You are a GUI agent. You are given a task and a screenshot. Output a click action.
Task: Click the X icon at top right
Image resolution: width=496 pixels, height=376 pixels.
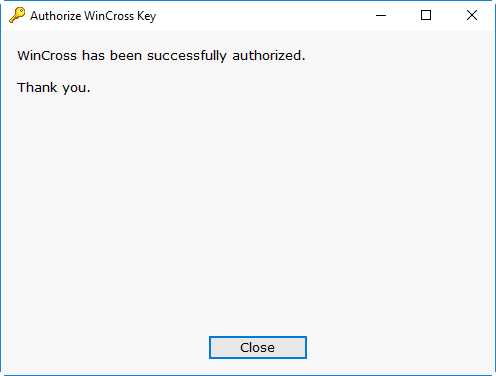click(x=472, y=15)
